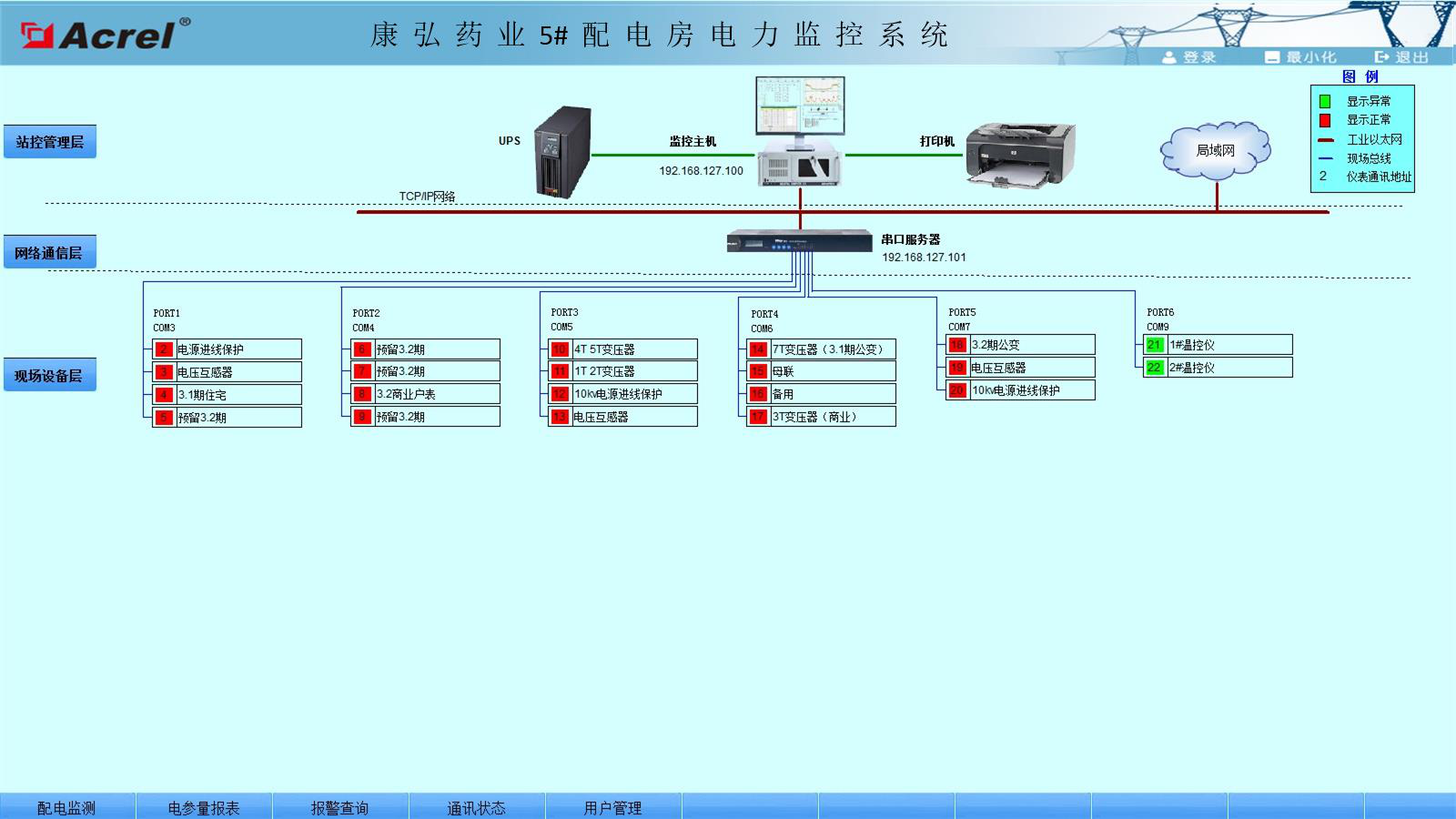1456x819 pixels.
Task: Click red address 18 indicator for 3.2期公变
Action: 957,345
